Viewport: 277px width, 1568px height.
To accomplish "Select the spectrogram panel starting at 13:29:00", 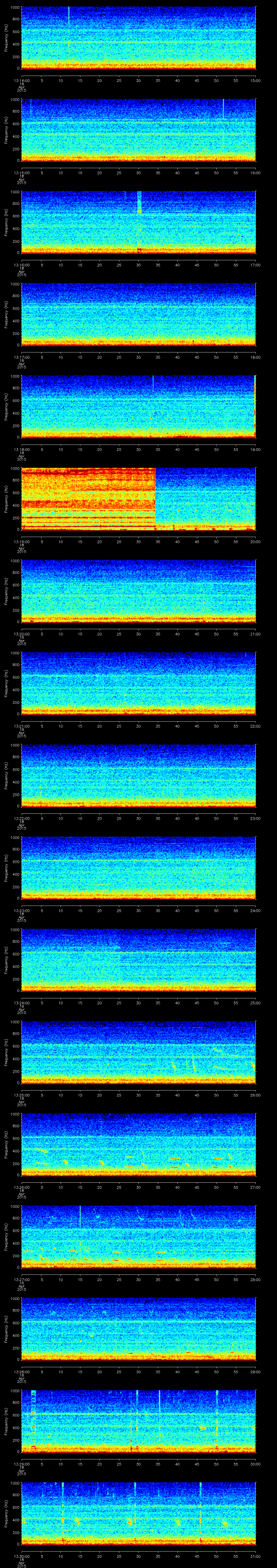I will click(138, 1421).
